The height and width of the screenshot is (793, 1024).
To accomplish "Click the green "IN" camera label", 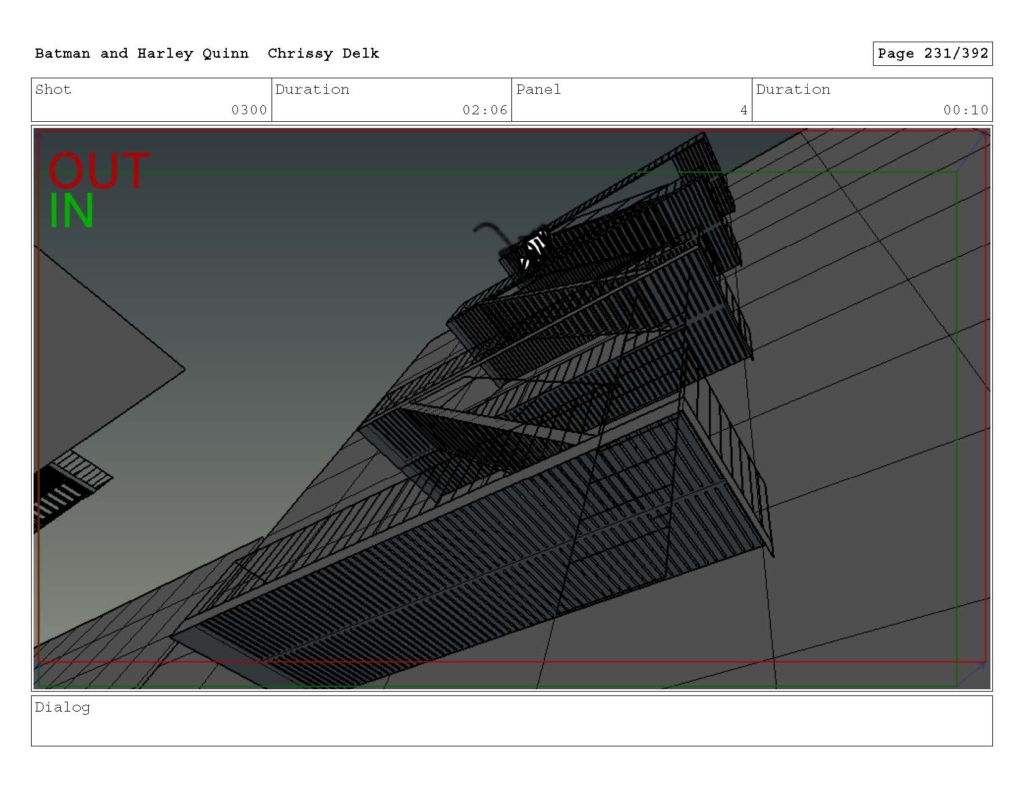I will pos(72,210).
